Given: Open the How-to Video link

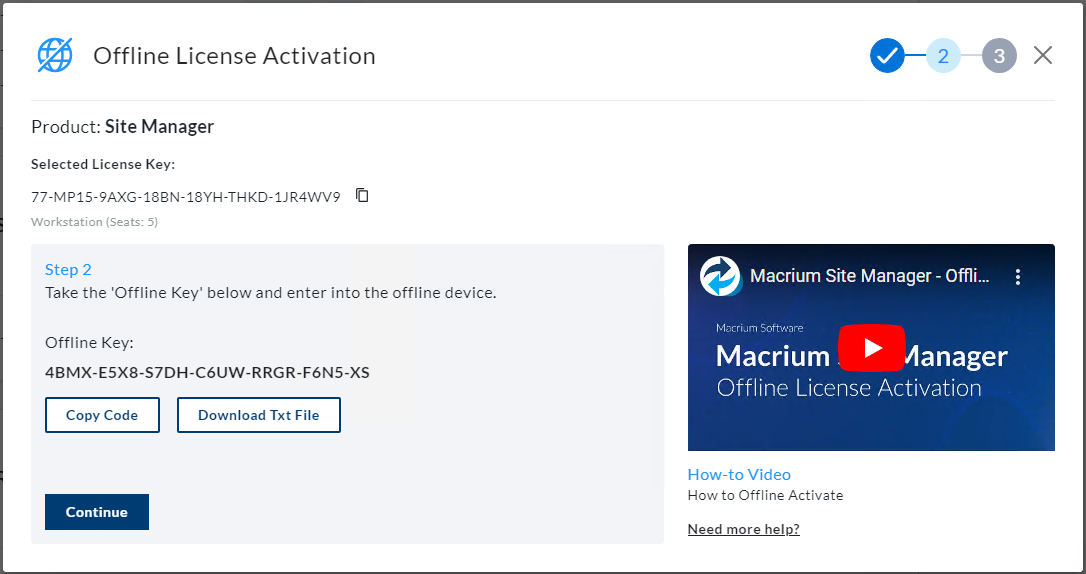Looking at the screenshot, I should [x=739, y=475].
